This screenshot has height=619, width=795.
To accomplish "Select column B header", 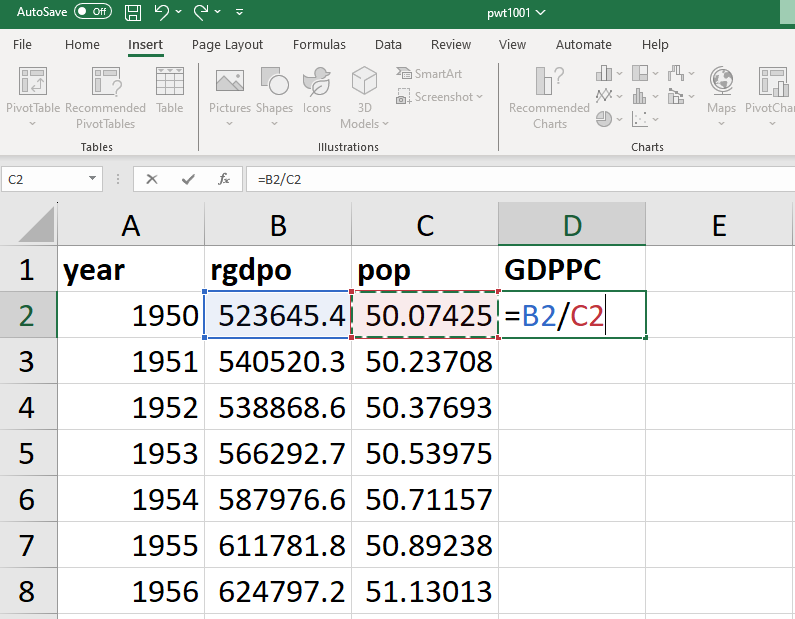I will point(277,226).
